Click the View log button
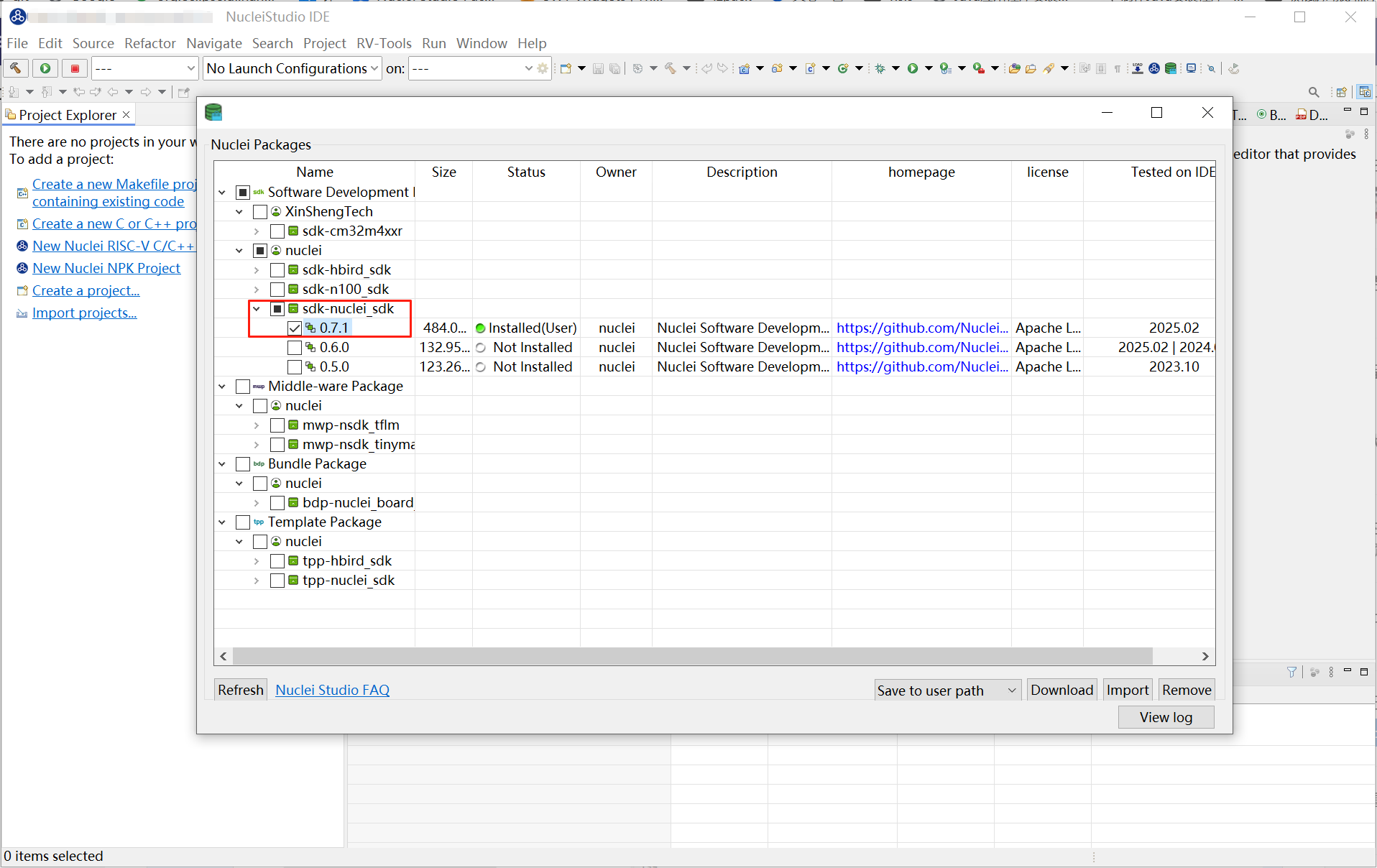The height and width of the screenshot is (868, 1377). click(x=1166, y=717)
